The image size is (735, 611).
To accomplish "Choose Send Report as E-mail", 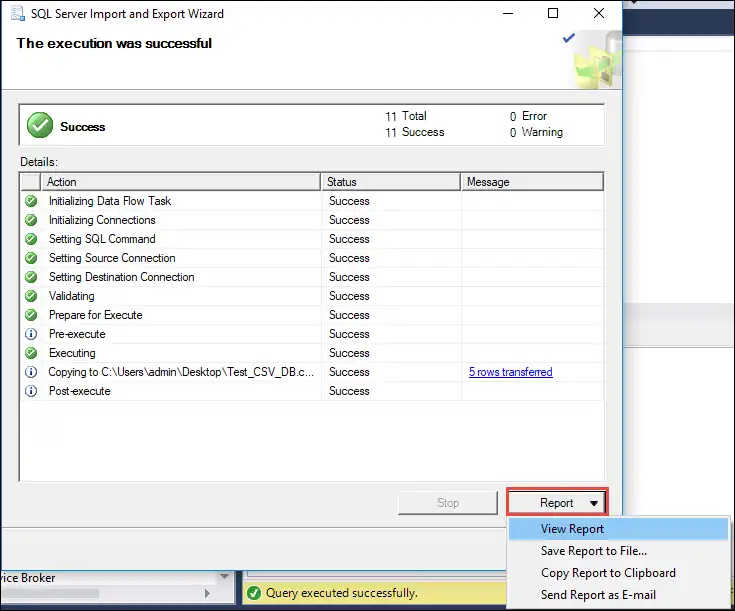I will coord(618,595).
